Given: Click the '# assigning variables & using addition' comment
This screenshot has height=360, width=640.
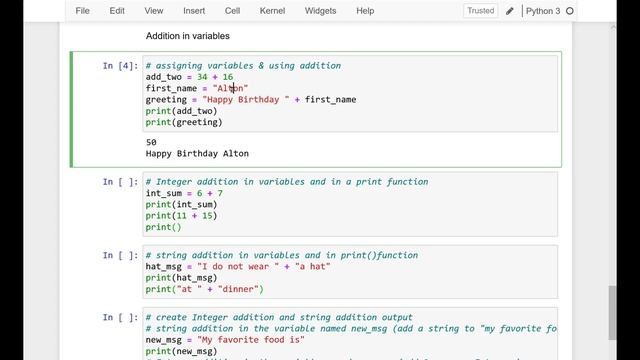Looking at the screenshot, I should pos(243,66).
